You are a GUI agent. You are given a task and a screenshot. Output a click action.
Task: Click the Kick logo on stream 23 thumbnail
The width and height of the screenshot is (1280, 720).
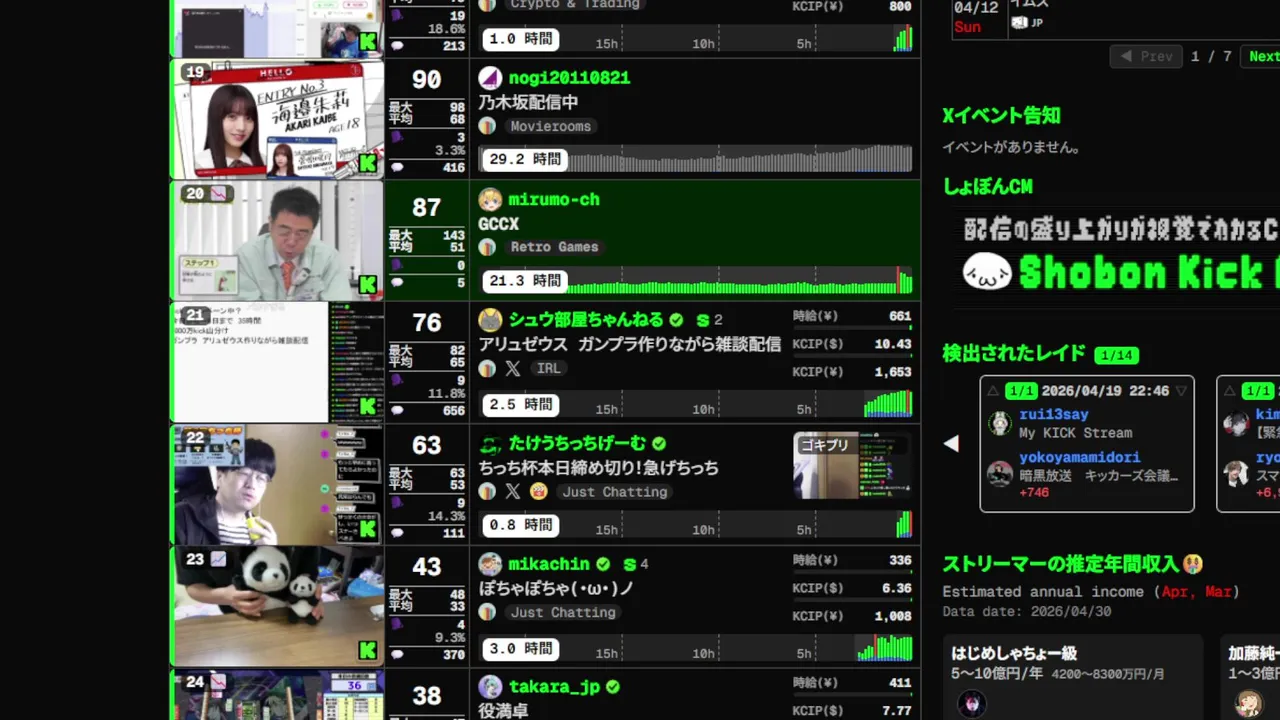click(368, 651)
